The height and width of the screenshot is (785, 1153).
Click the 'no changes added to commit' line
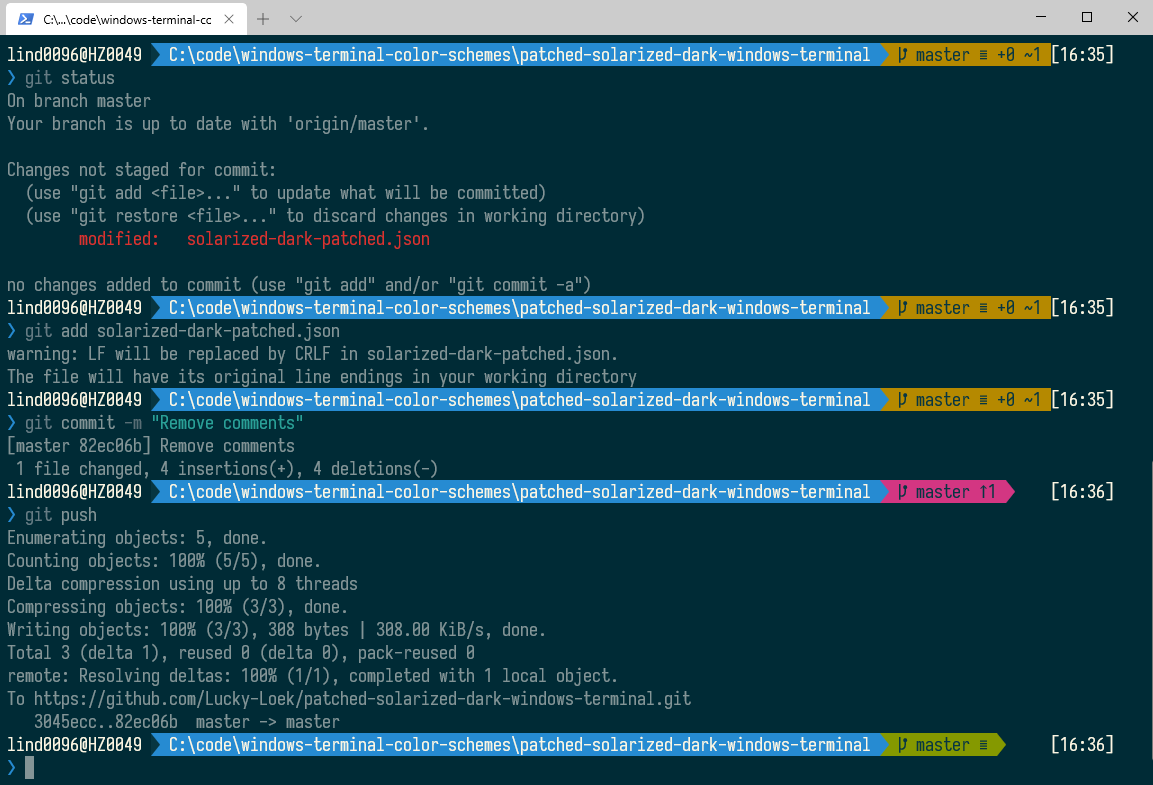(x=299, y=284)
